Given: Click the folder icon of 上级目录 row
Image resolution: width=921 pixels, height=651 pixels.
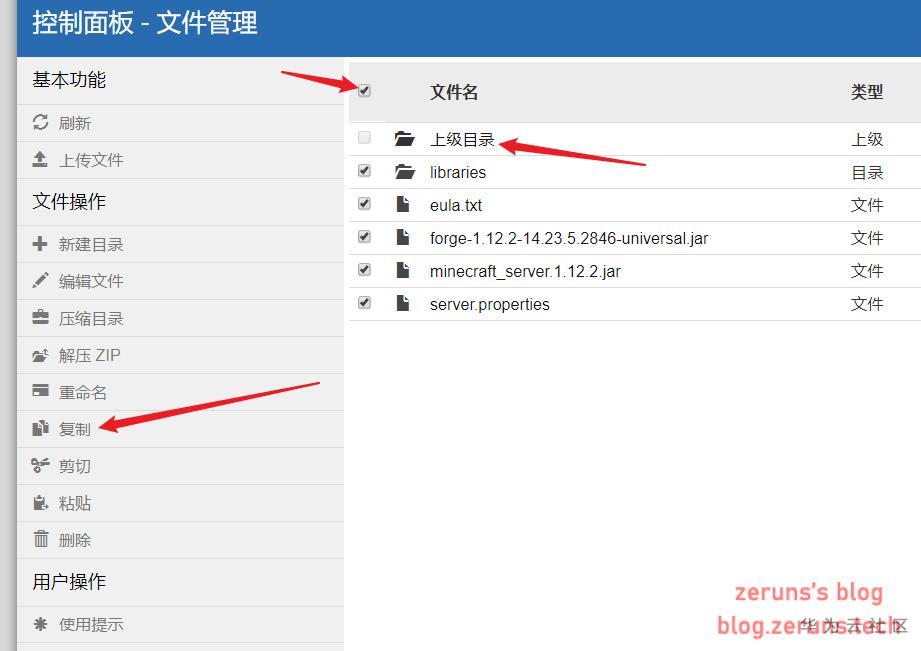Looking at the screenshot, I should tap(404, 139).
